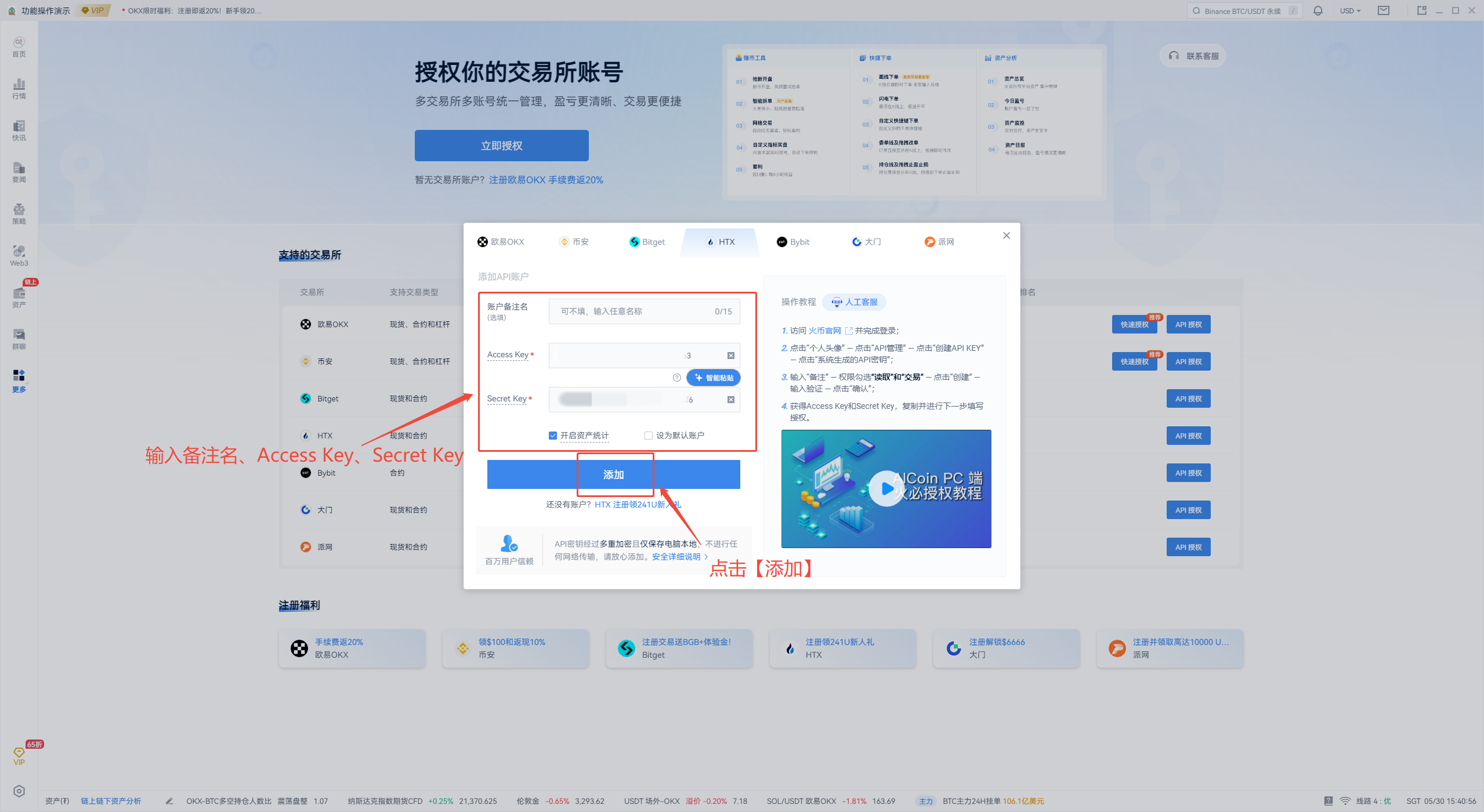The height and width of the screenshot is (812, 1484).
Task: Open the 行情 market sidebar icon
Action: [x=19, y=89]
